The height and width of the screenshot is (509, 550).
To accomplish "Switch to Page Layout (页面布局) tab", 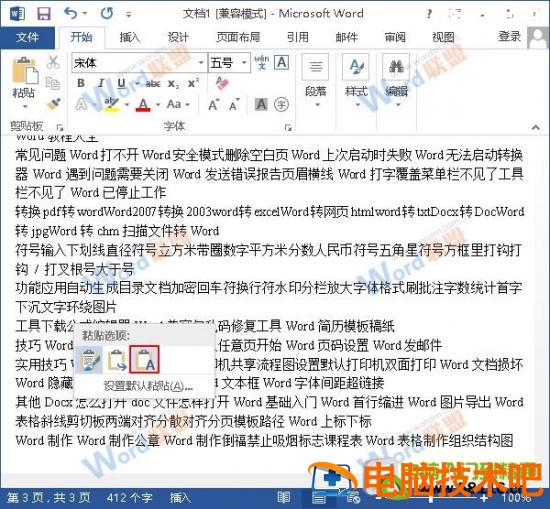I will click(x=238, y=37).
